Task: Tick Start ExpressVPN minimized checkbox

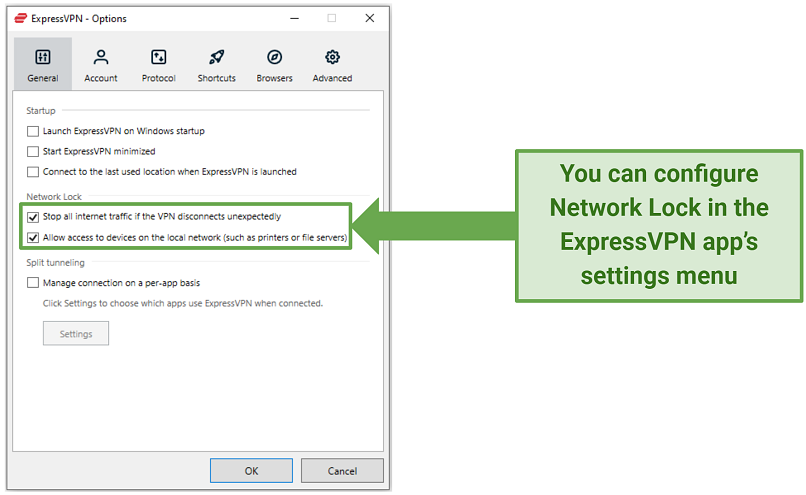Action: click(x=33, y=151)
